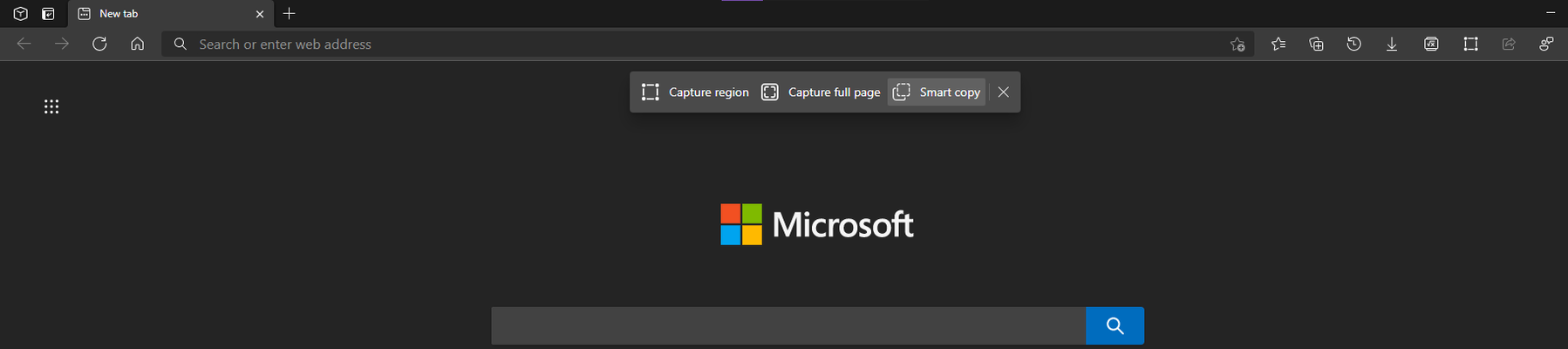Open a new tab with plus button
Viewport: 1568px width, 349px height.
coord(290,13)
